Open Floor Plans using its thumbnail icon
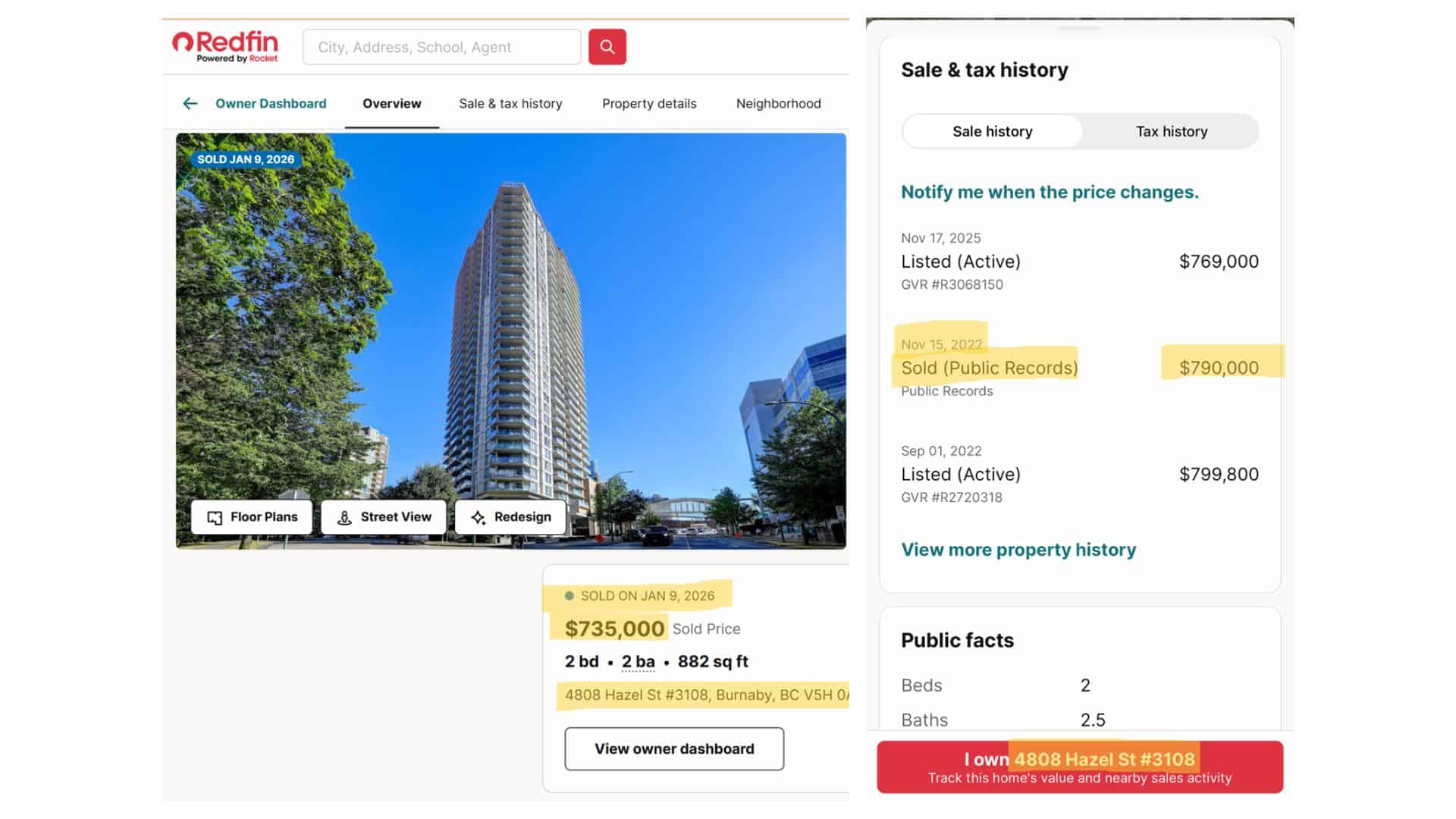The height and width of the screenshot is (819, 1456). click(x=215, y=516)
